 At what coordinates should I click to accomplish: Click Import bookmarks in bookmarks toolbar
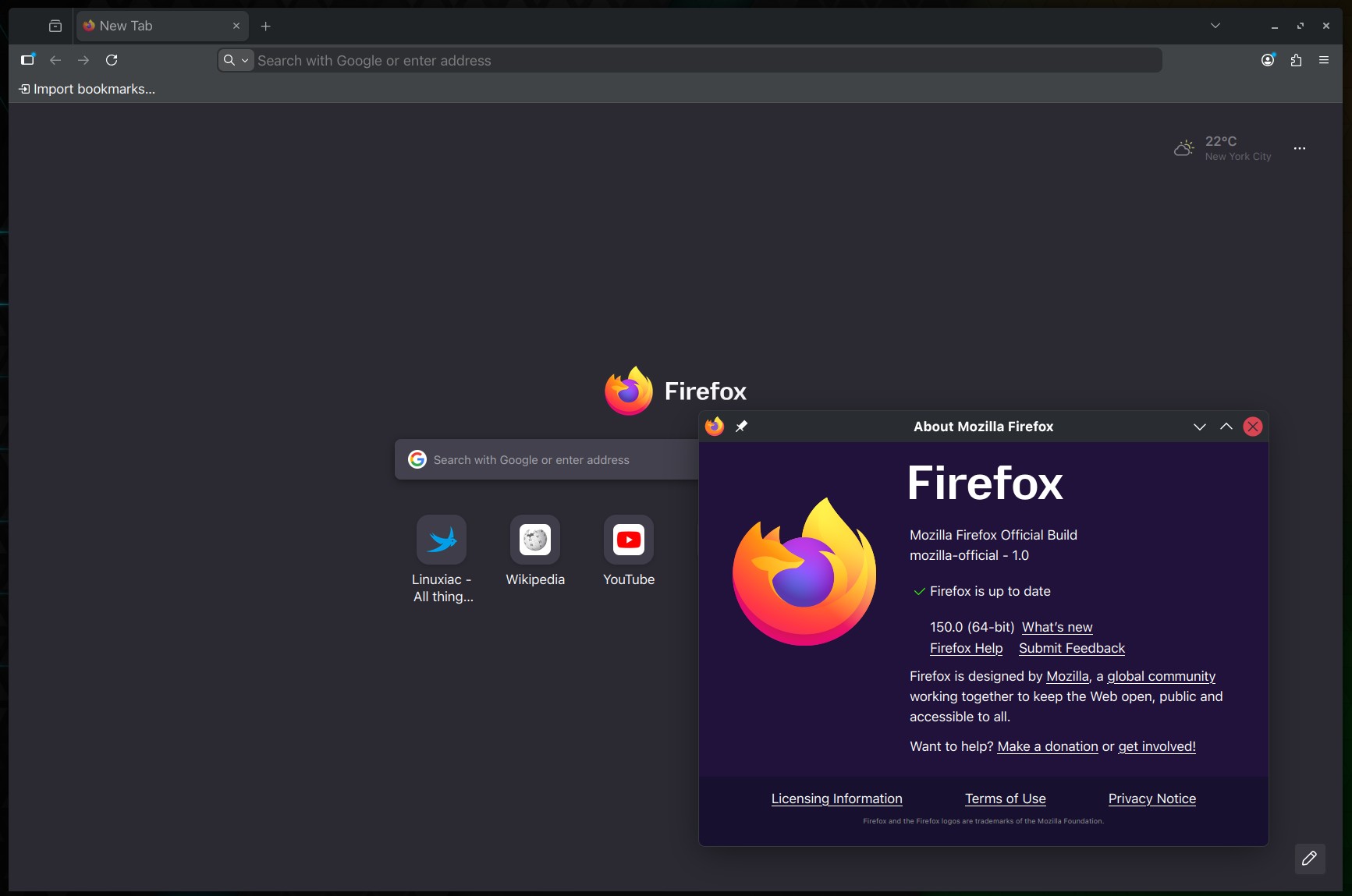87,89
